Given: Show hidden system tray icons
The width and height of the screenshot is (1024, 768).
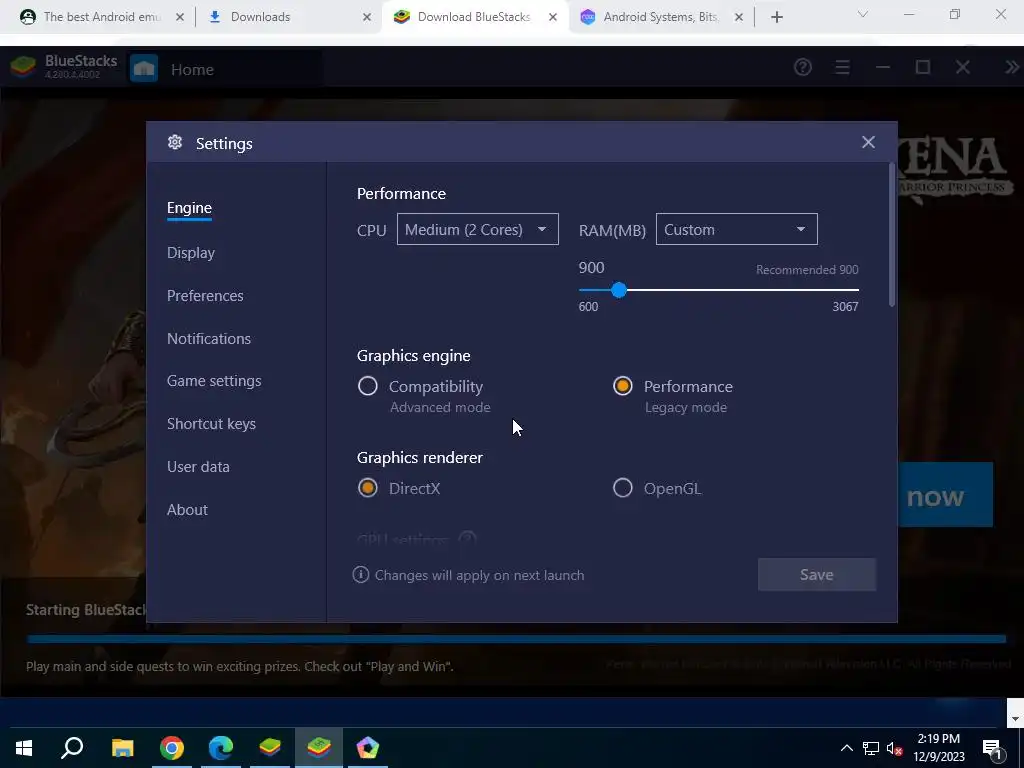Looking at the screenshot, I should coord(846,748).
